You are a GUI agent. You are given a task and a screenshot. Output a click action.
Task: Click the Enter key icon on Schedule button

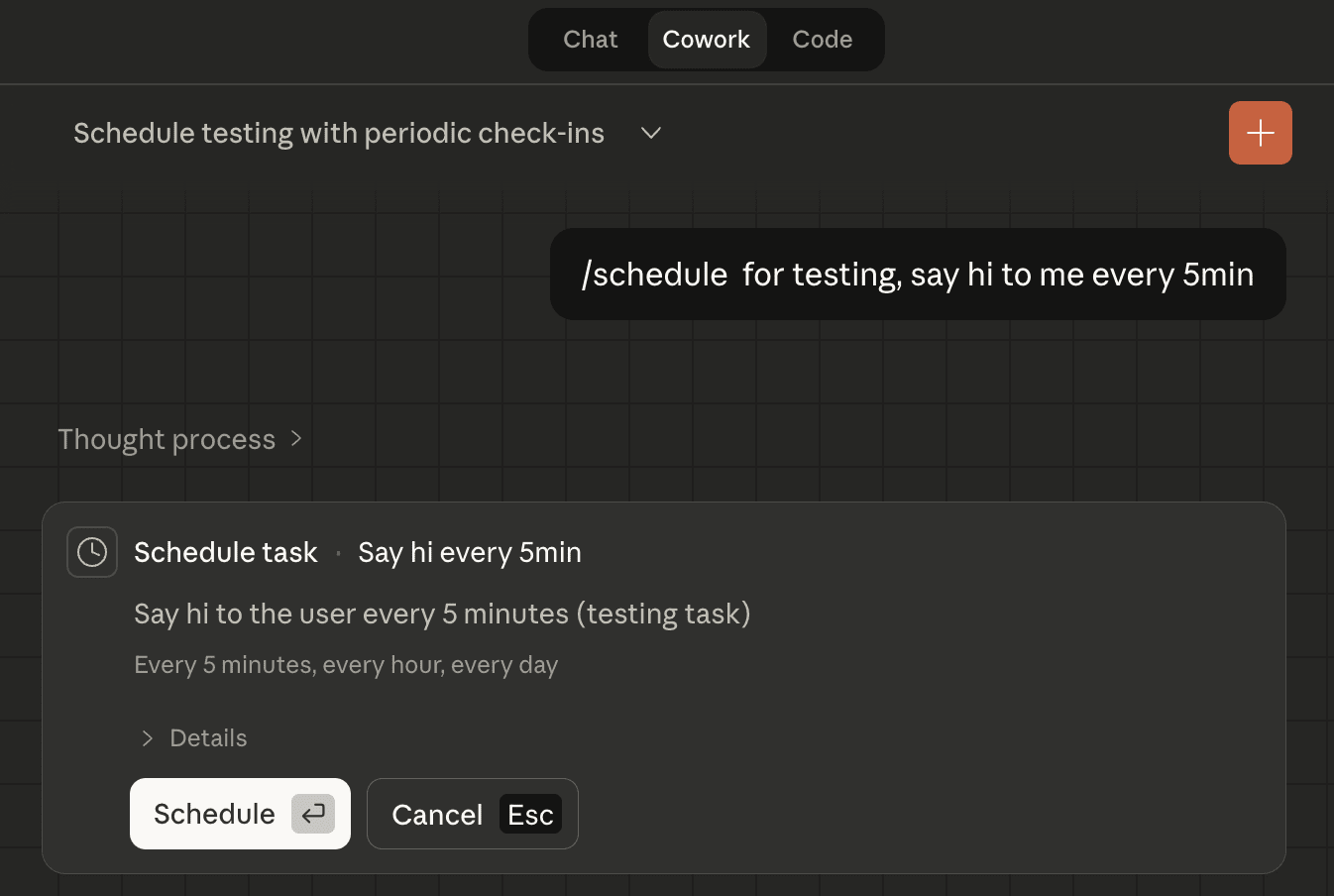[313, 814]
